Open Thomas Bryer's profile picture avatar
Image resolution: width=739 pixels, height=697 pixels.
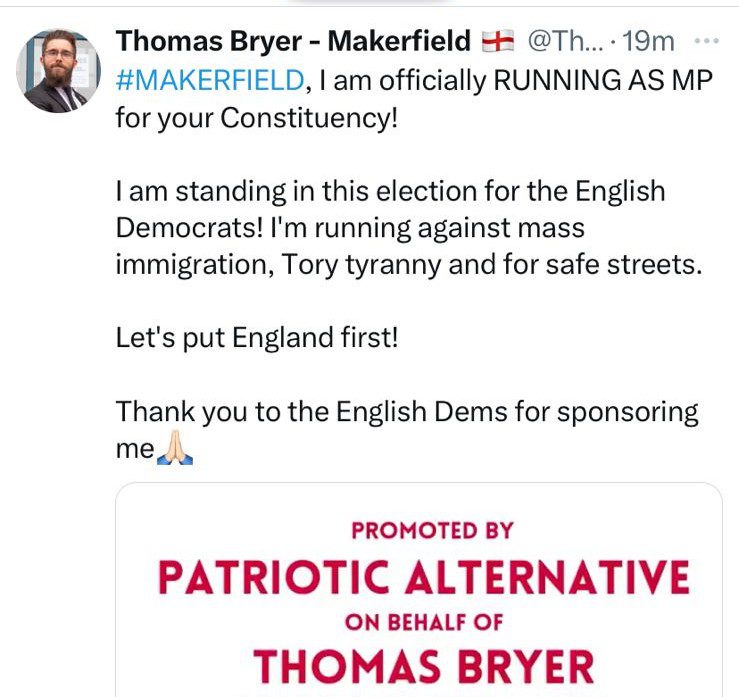click(x=55, y=72)
